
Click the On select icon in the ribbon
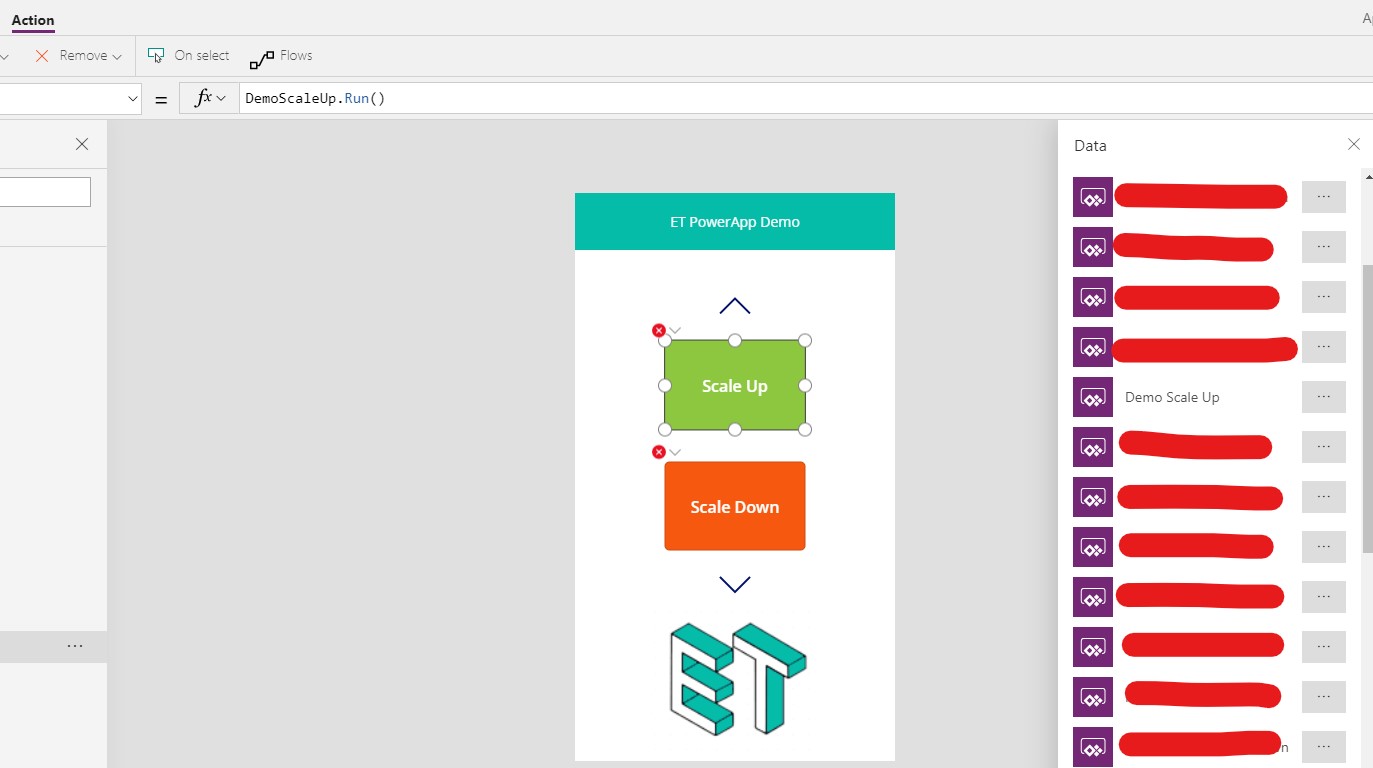[156, 56]
